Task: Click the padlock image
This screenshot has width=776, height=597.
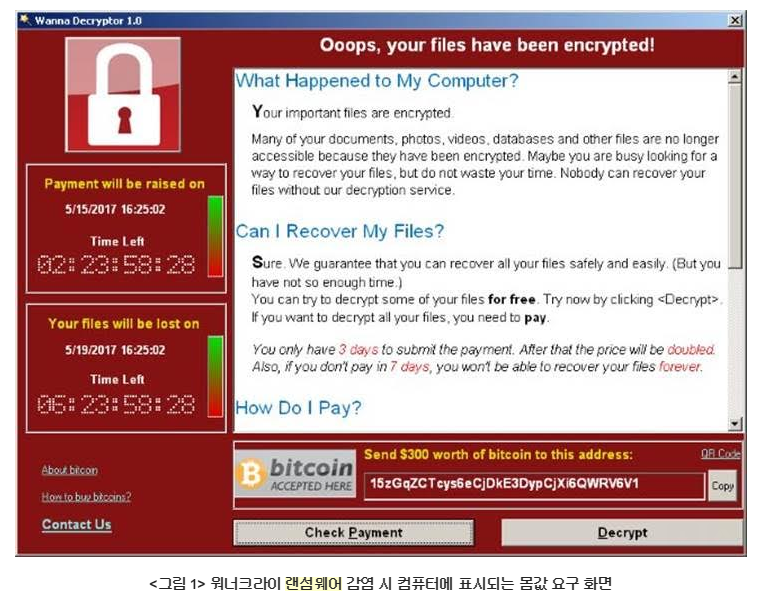Action: [123, 95]
